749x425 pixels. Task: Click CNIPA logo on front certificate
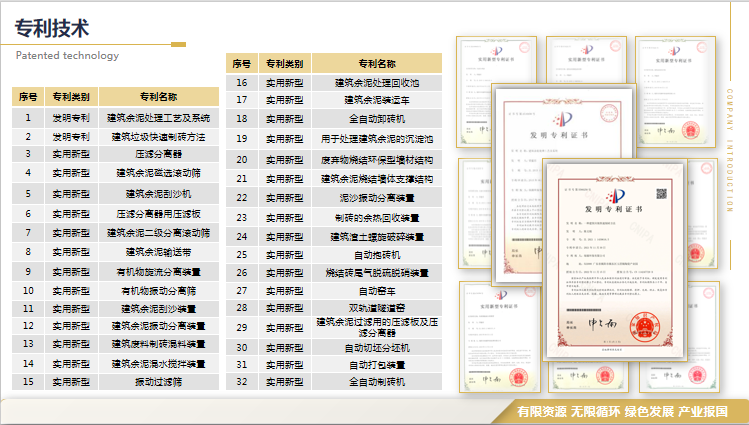click(616, 196)
